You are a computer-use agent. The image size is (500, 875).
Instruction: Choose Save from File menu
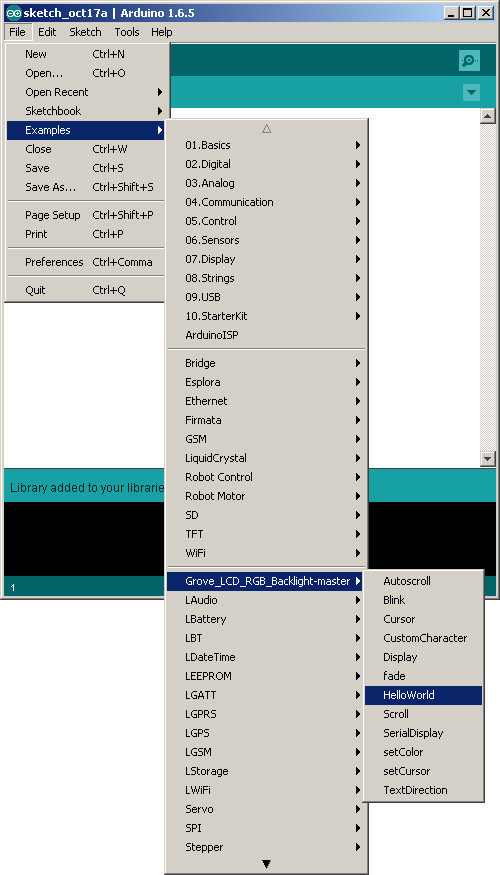[85, 168]
